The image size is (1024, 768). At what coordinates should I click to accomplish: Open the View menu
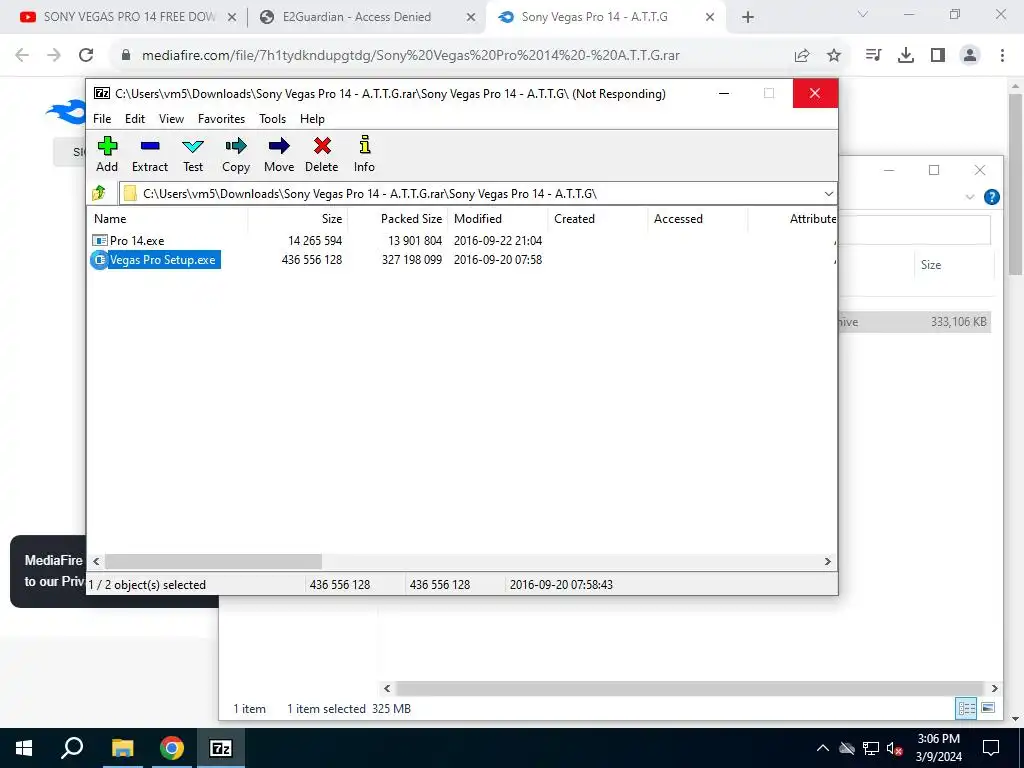[x=171, y=119]
